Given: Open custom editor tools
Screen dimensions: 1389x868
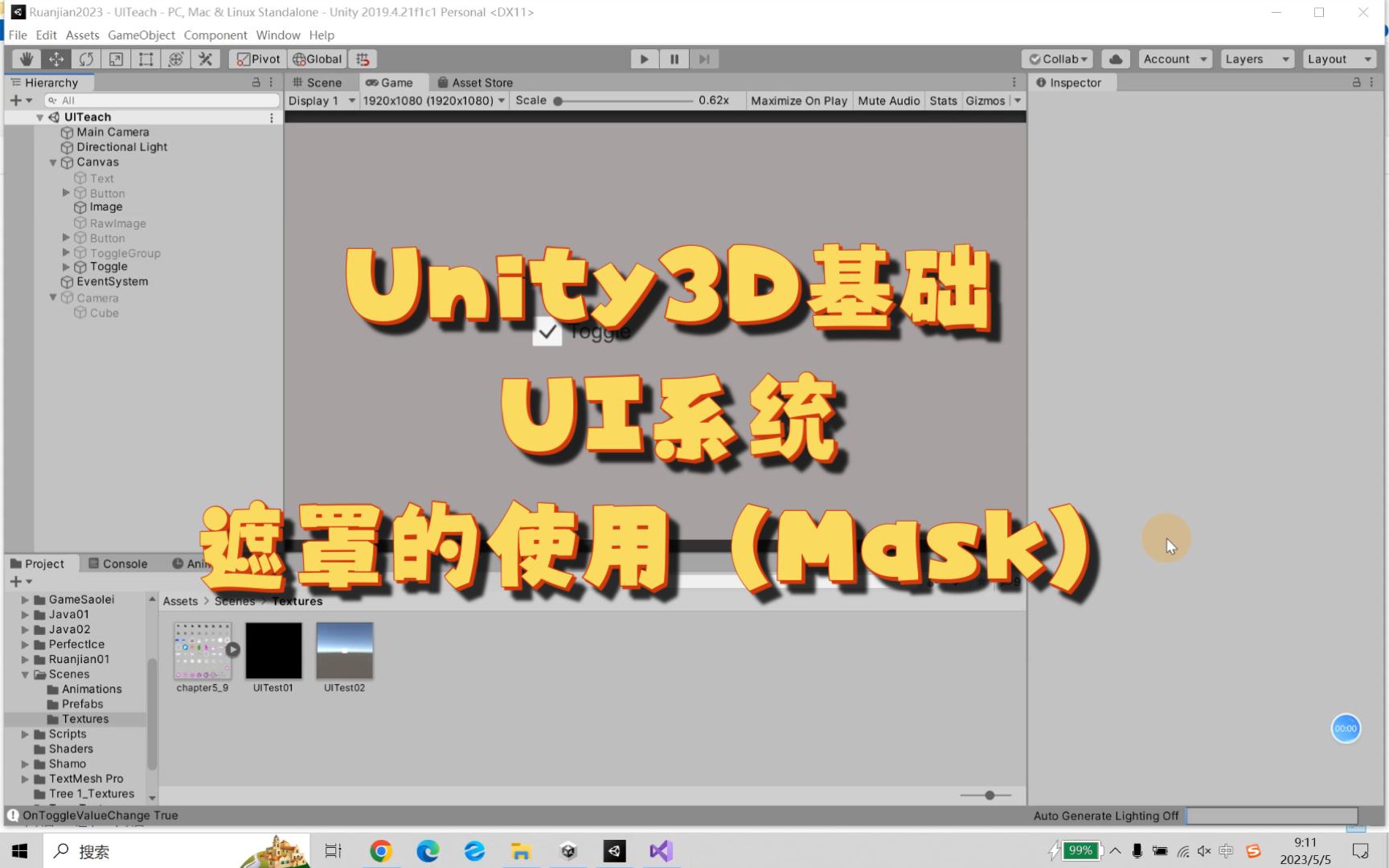Looking at the screenshot, I should point(205,59).
